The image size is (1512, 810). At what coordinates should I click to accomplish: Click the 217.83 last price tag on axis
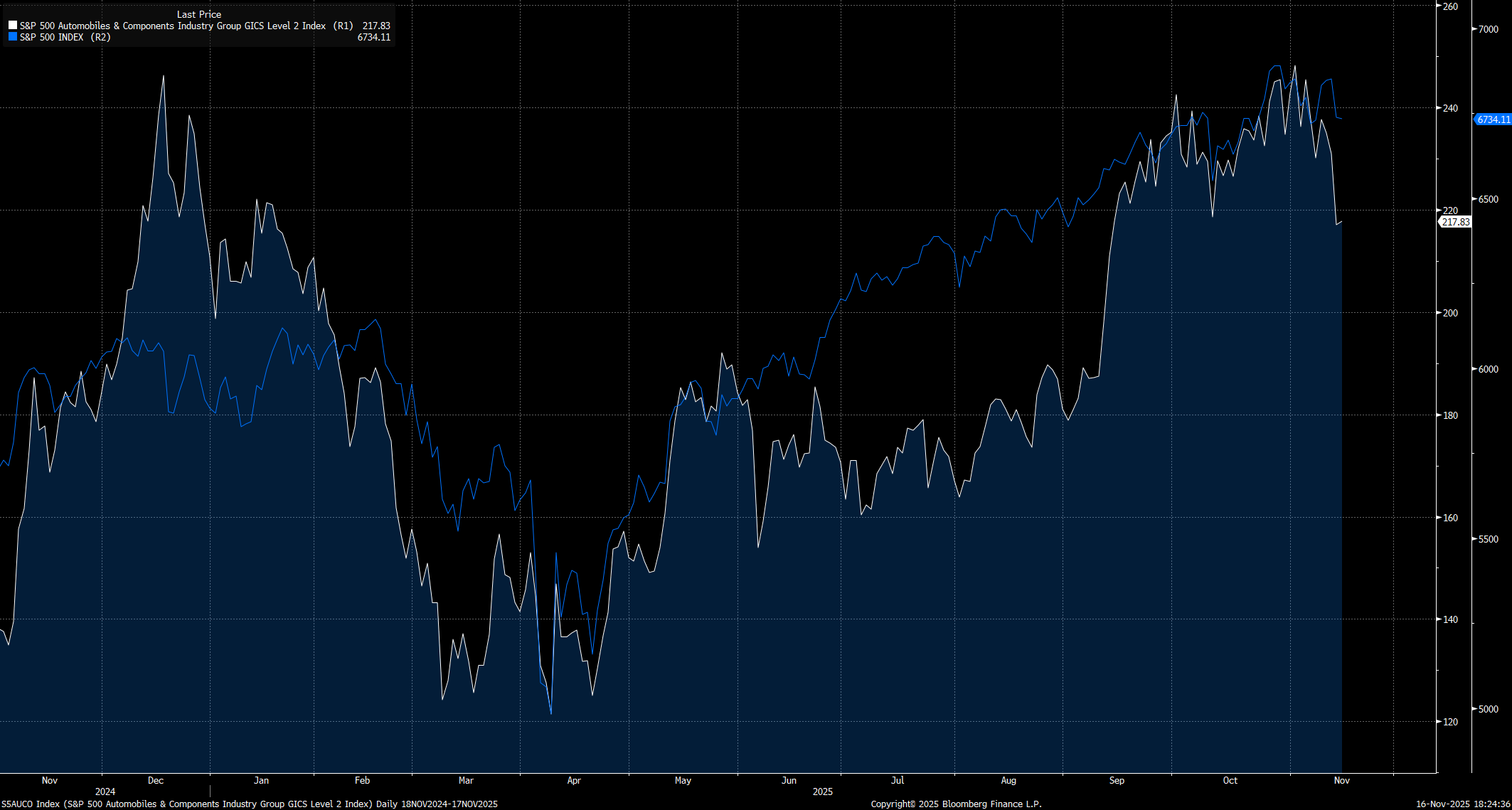point(1455,223)
